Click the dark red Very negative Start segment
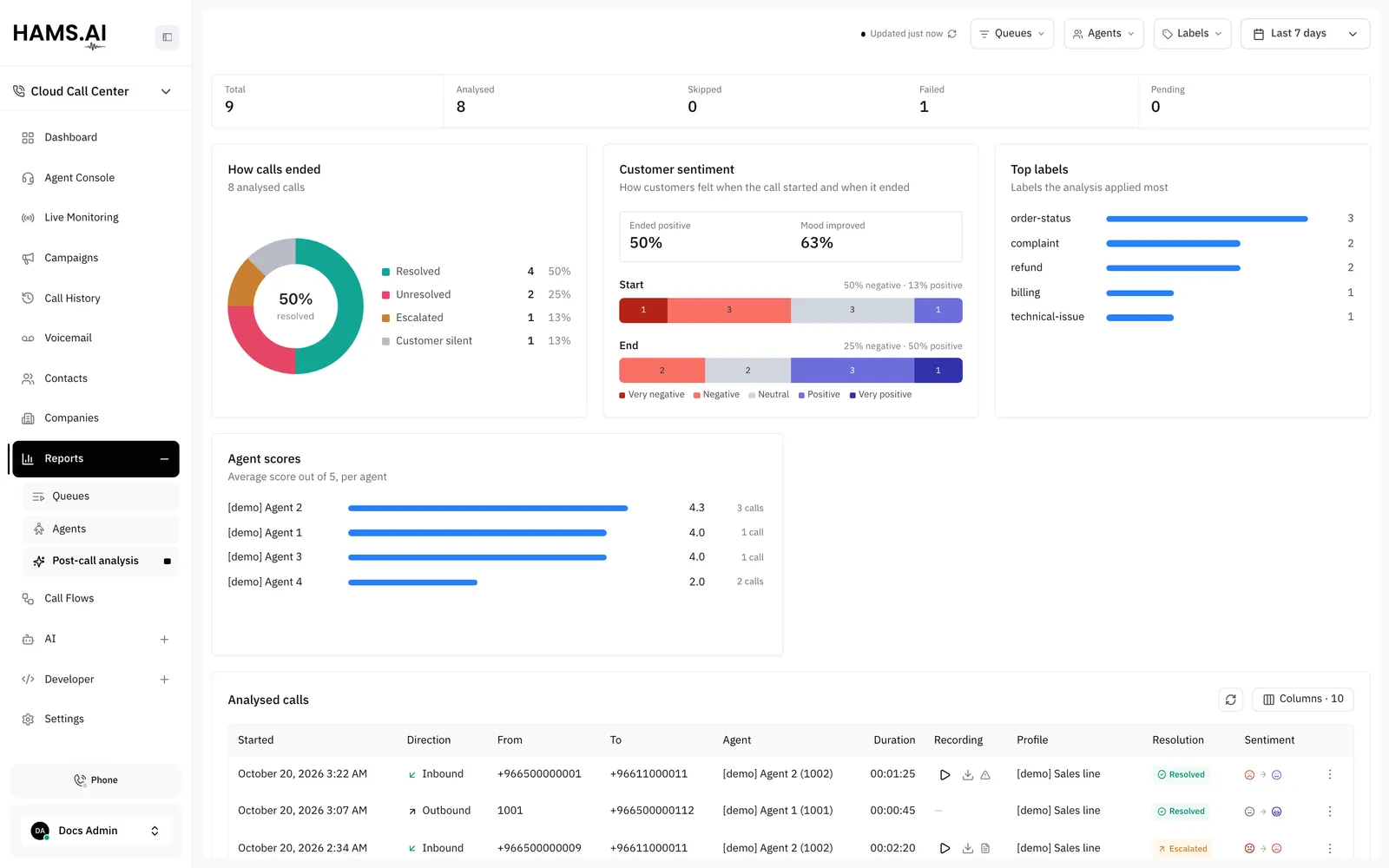This screenshot has height=868, width=1389. tap(643, 311)
